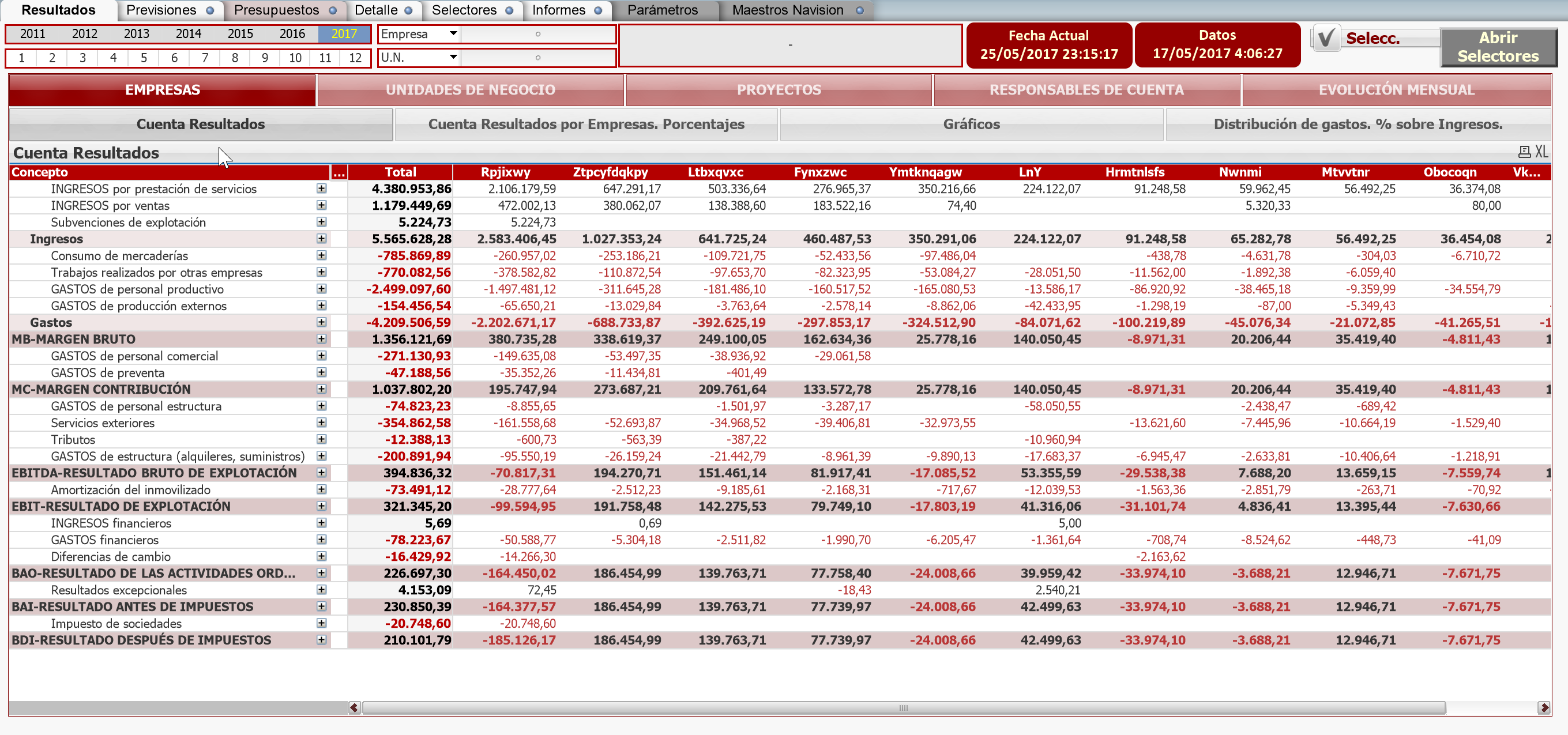Click BDI total value 210.101,79
1568x735 pixels.
coord(417,640)
